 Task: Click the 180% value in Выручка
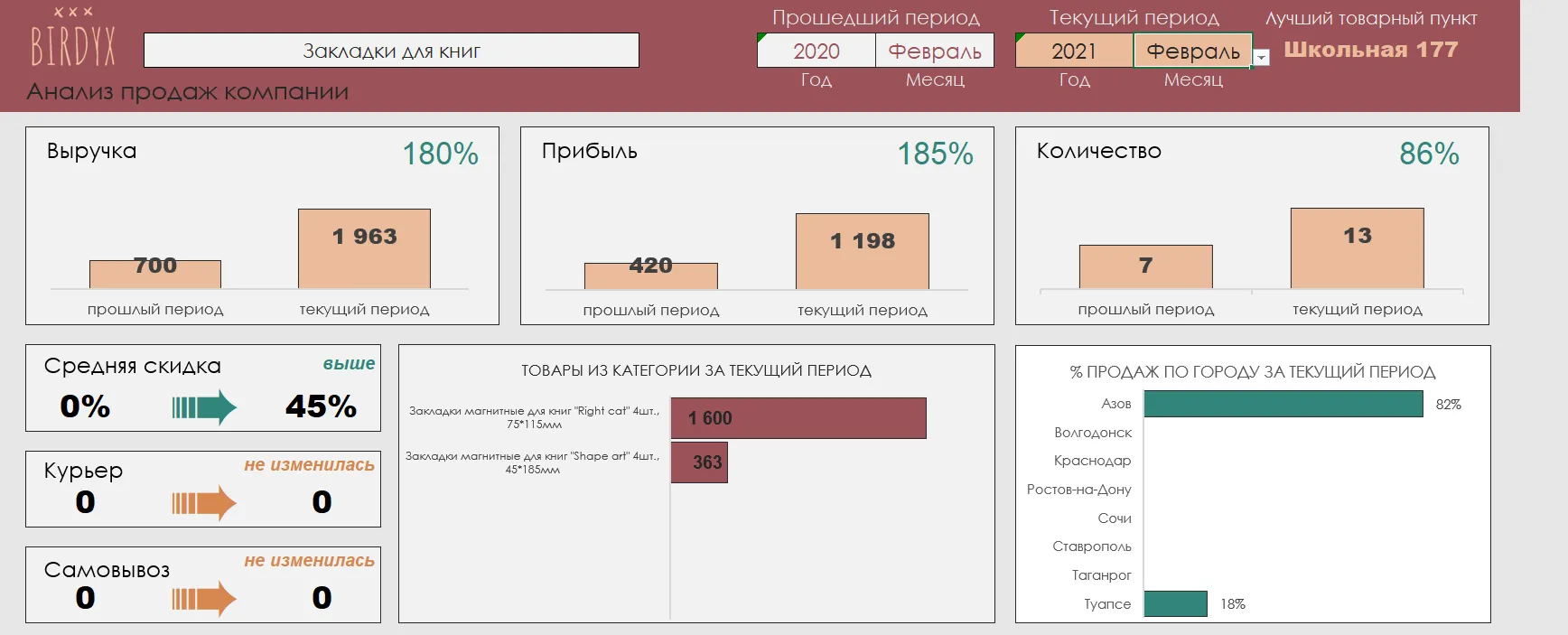point(441,154)
